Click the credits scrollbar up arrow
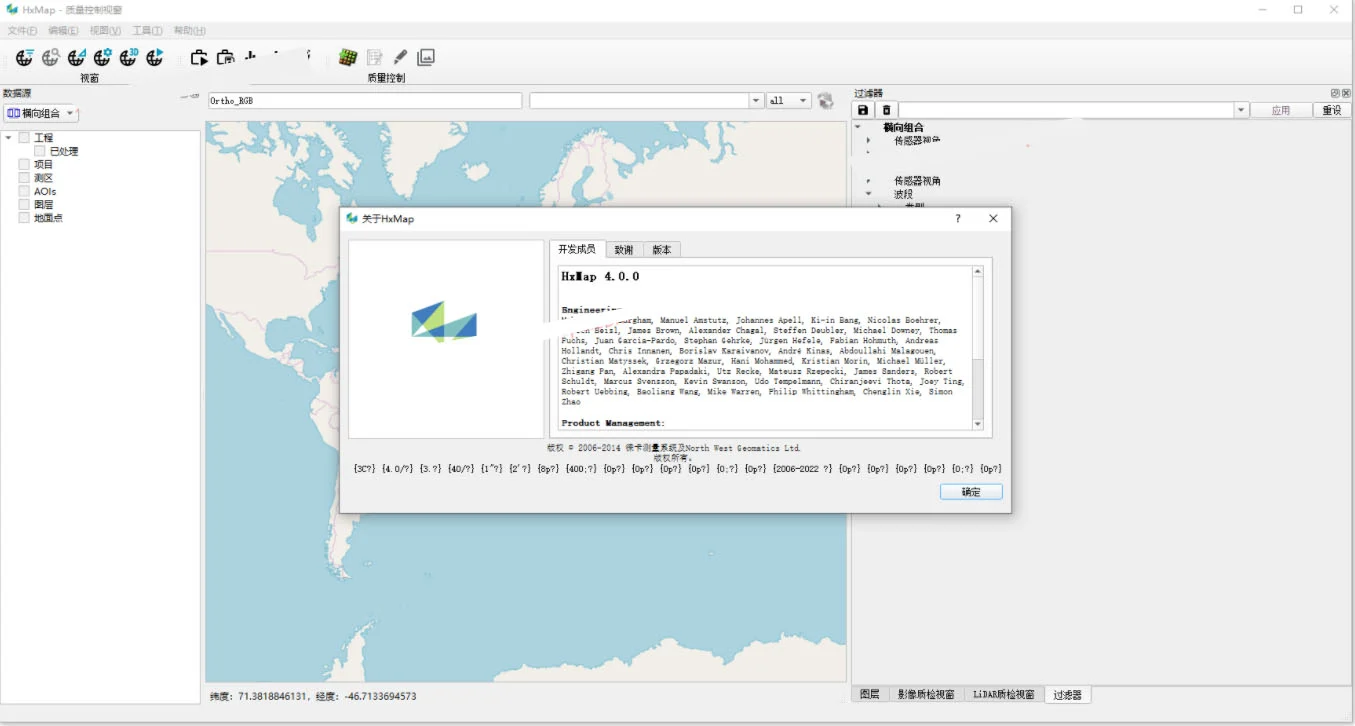Screen dimensions: 1355x726 [978, 271]
